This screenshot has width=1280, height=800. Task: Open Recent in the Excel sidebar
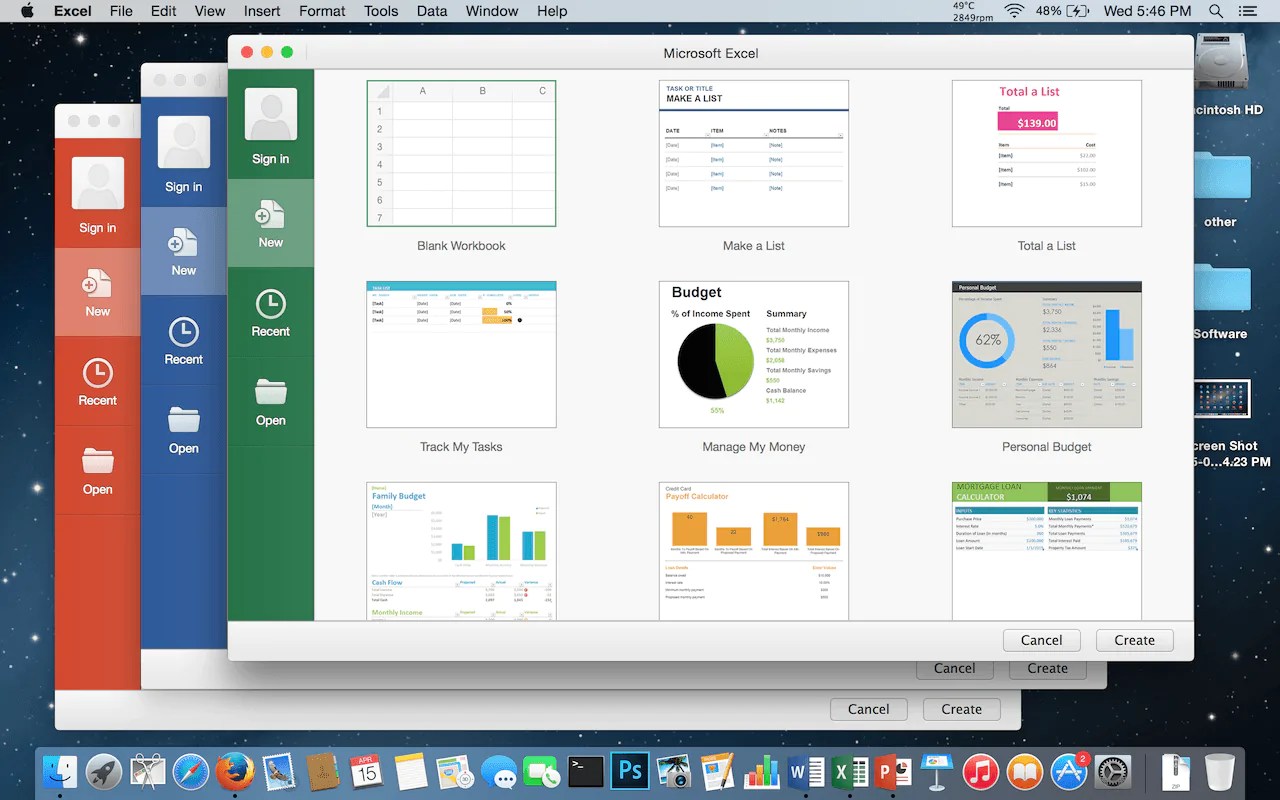point(271,313)
